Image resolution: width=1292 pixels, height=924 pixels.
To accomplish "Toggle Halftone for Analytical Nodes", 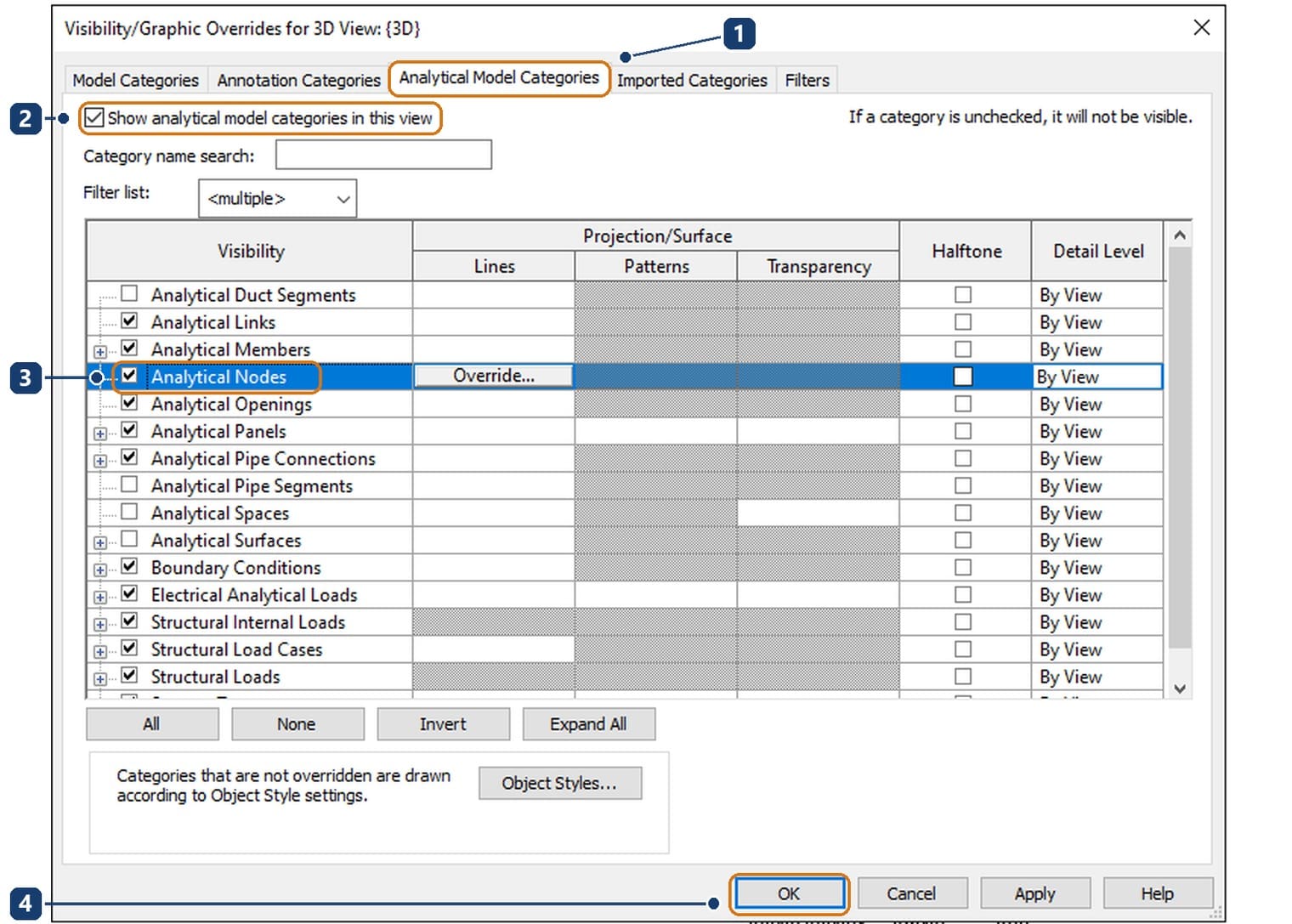I will (963, 377).
